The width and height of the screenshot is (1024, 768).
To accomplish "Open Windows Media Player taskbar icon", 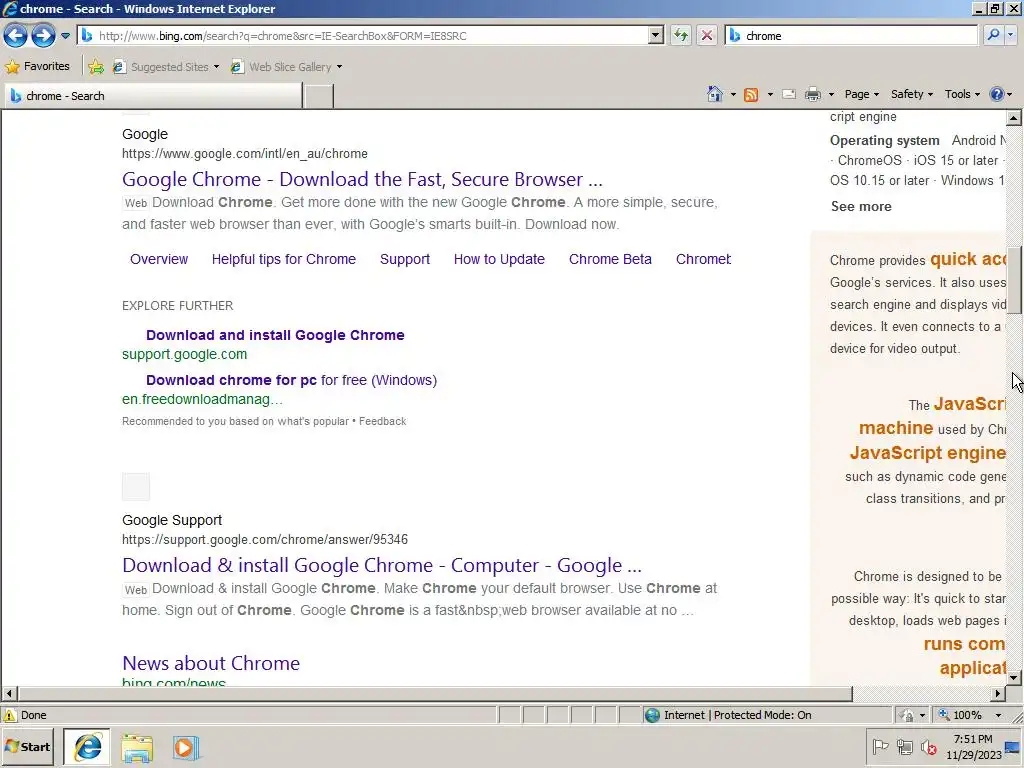I will tap(185, 748).
